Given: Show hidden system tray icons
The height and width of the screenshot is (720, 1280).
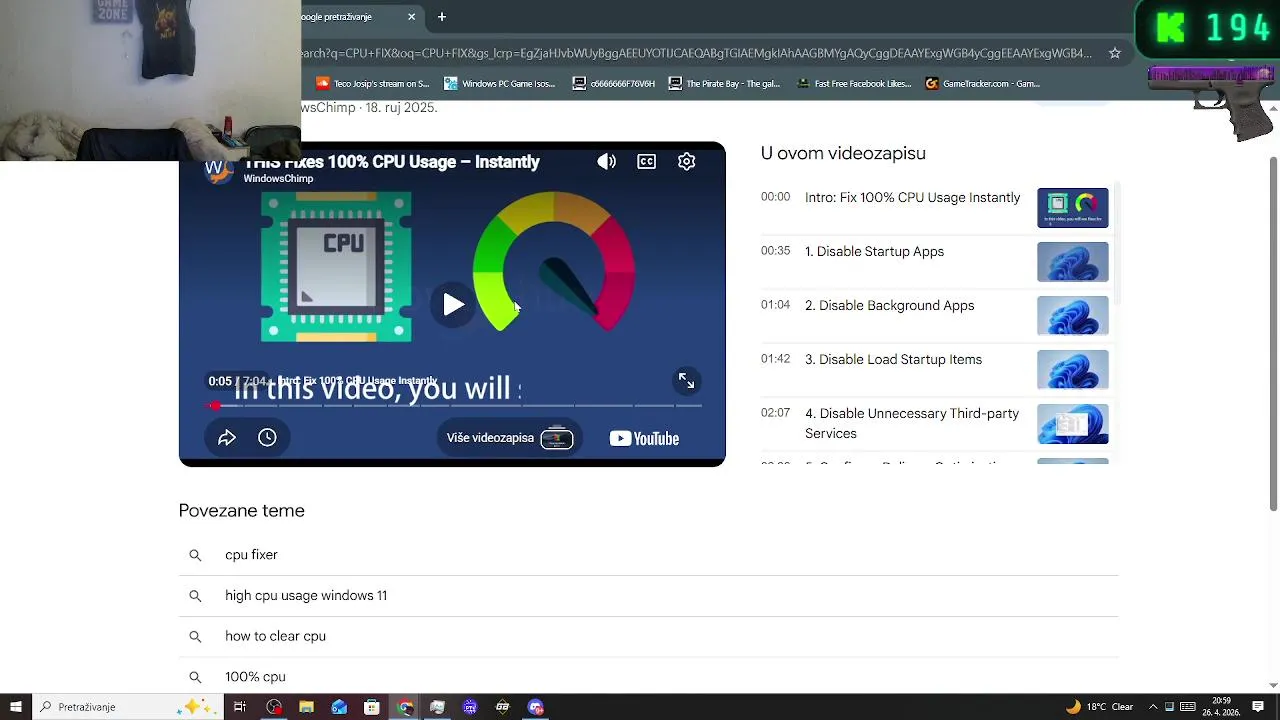Looking at the screenshot, I should tap(1152, 707).
